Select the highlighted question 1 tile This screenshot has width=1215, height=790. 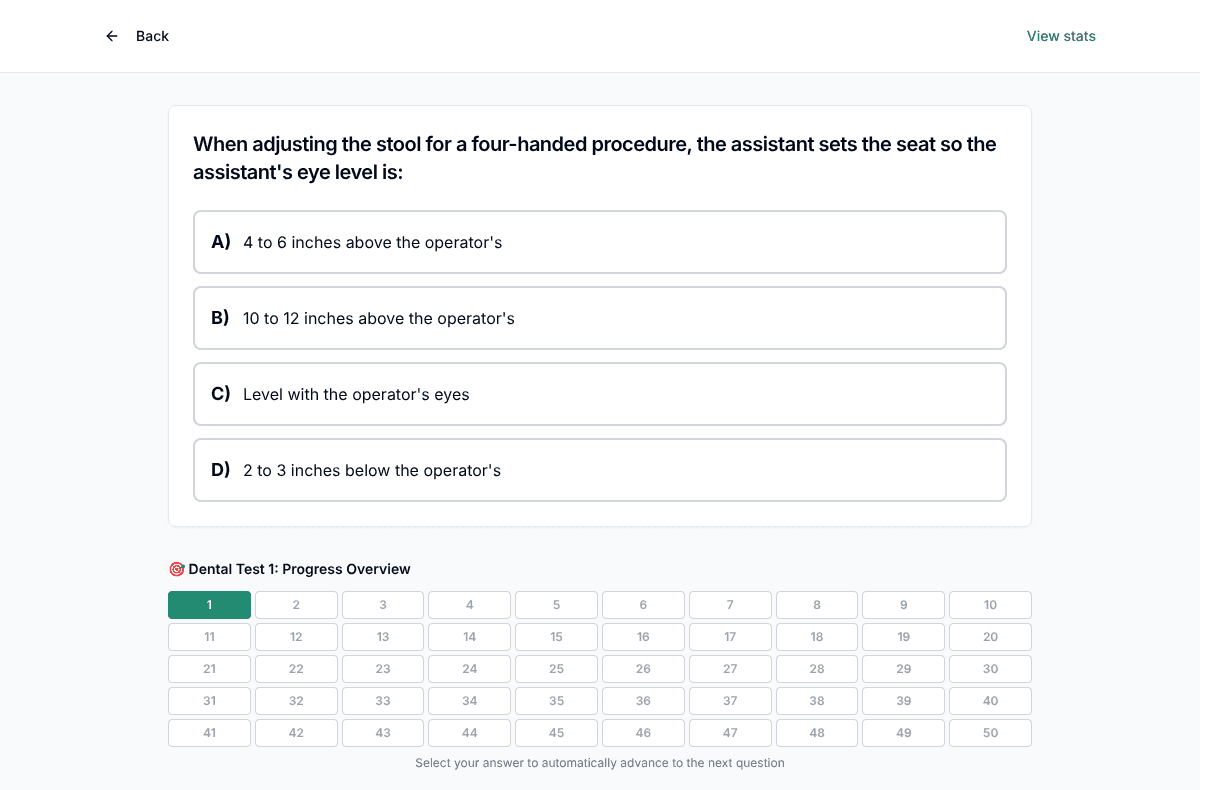(x=209, y=605)
